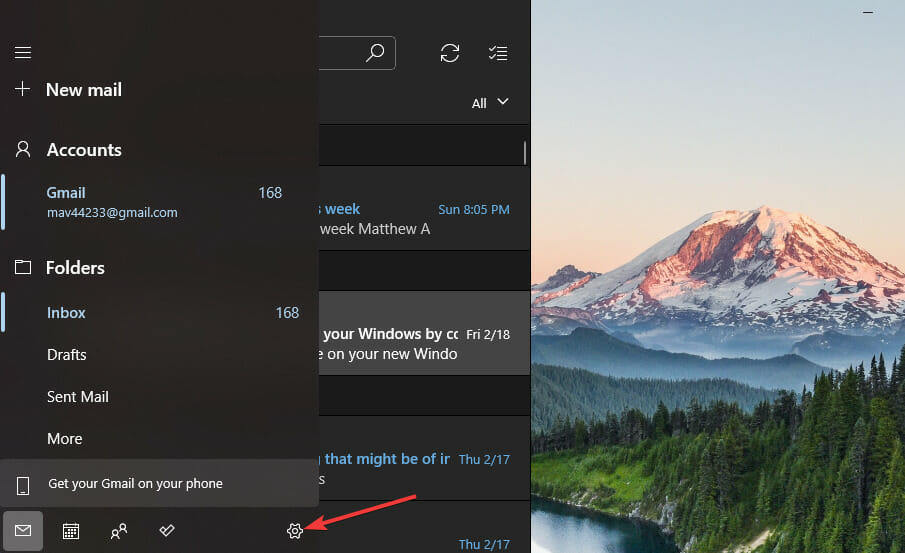Click the message list scrollbar
This screenshot has height=553, width=905.
coord(525,153)
